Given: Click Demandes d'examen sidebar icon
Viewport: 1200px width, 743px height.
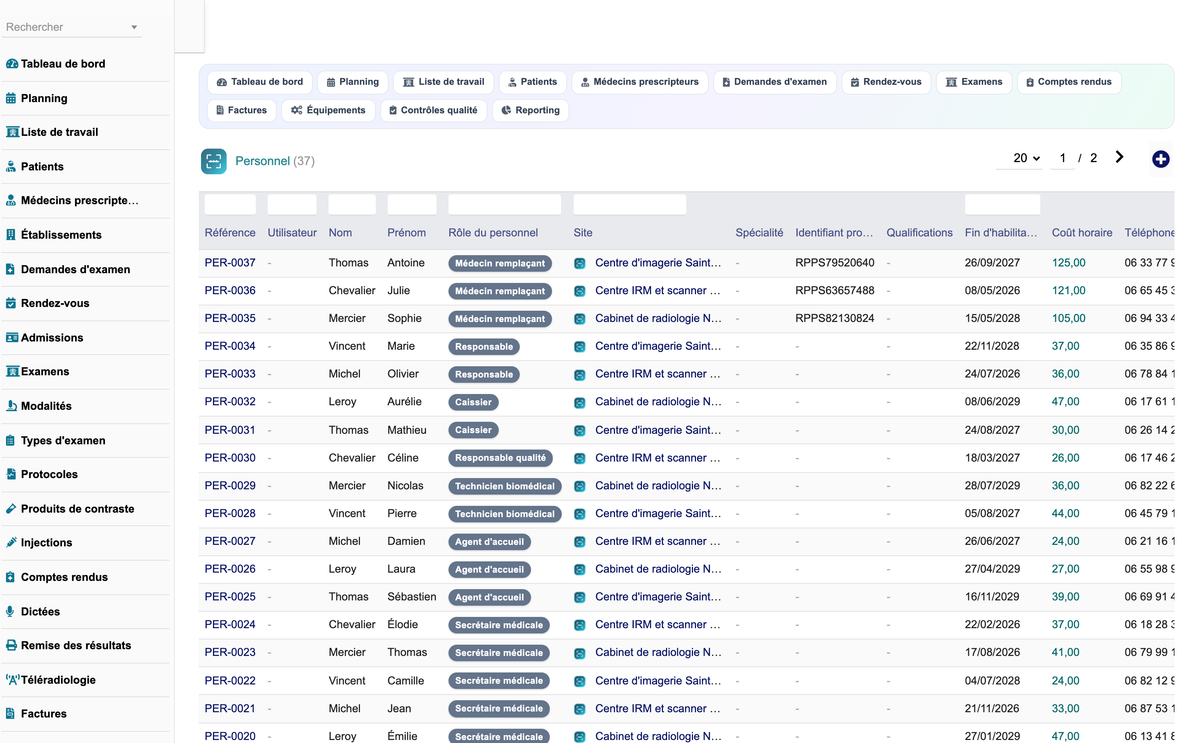Looking at the screenshot, I should click(11, 269).
